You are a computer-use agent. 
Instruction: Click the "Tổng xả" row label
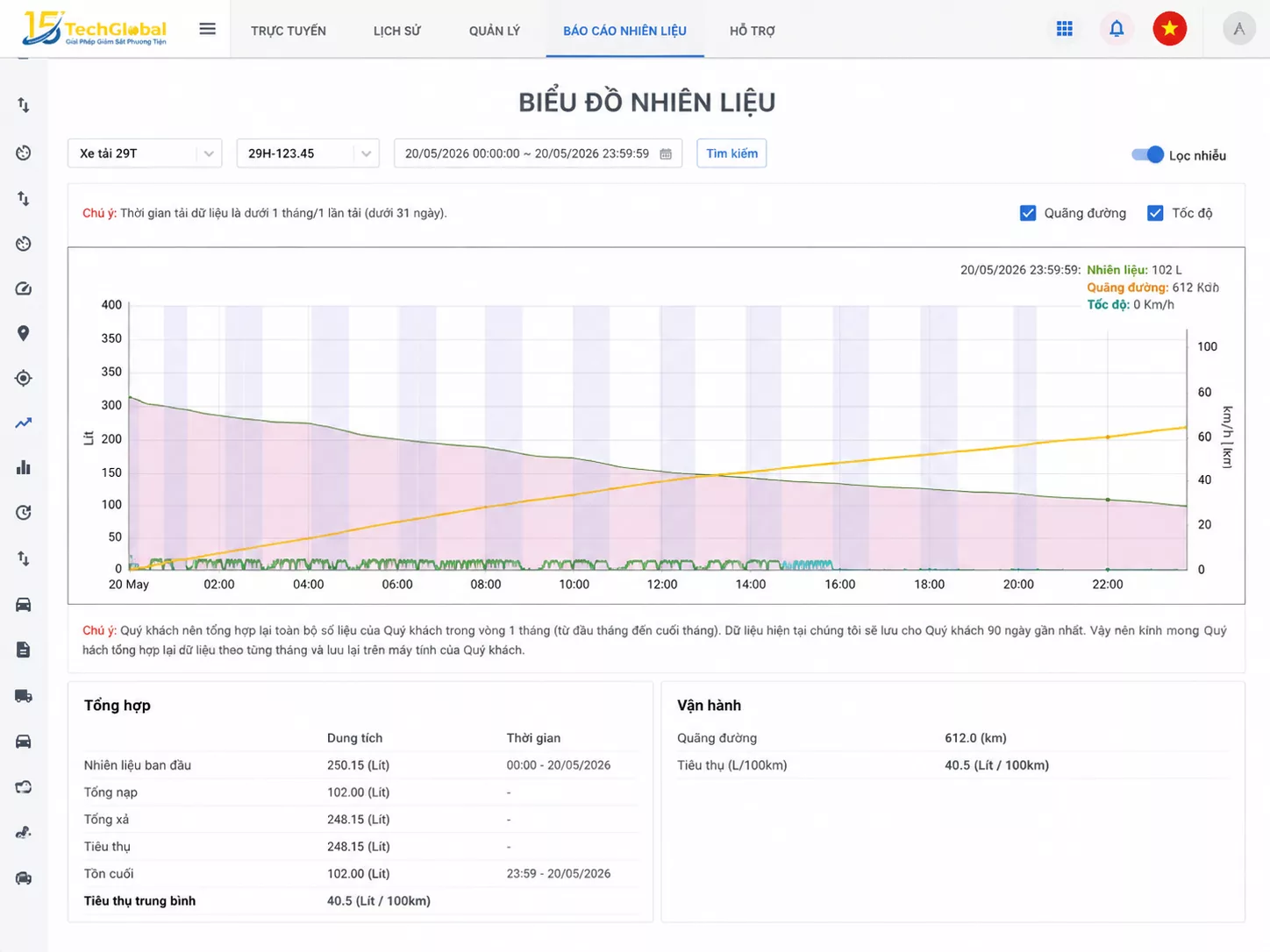click(x=106, y=820)
